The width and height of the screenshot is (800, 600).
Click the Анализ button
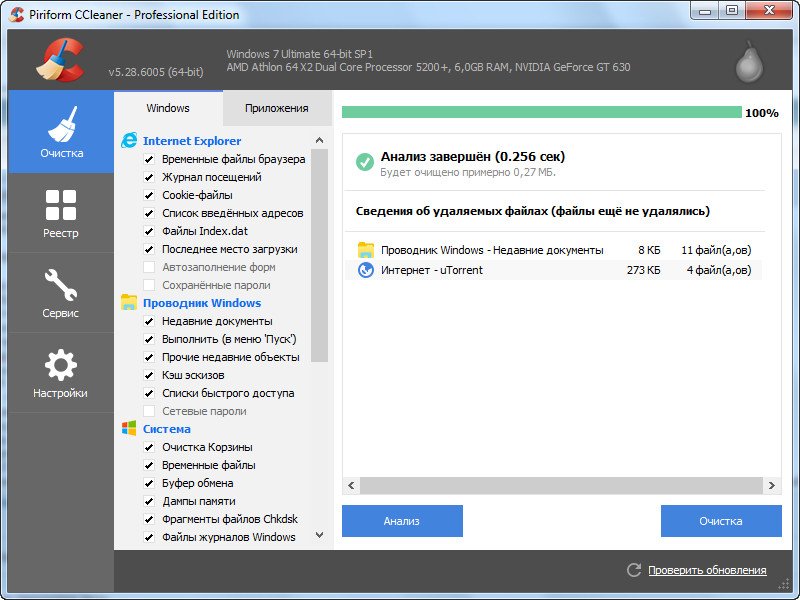point(402,521)
